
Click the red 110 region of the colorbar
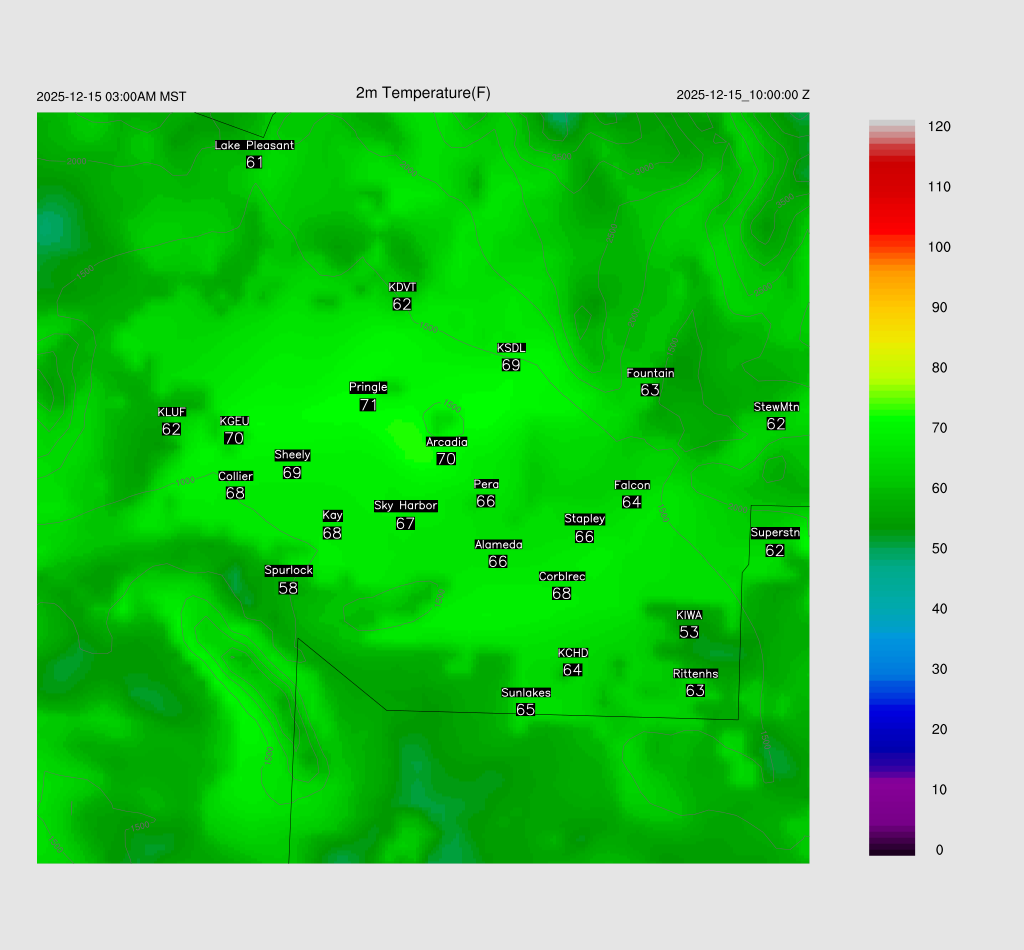pyautogui.click(x=892, y=187)
